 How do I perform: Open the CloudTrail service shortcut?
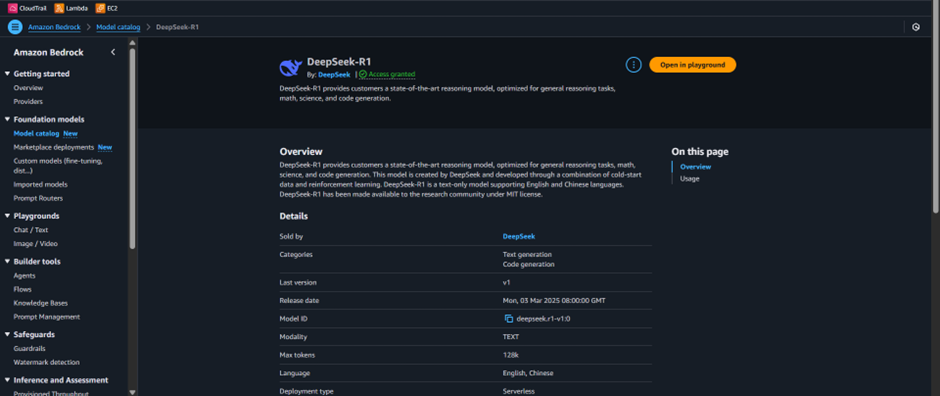pos(27,8)
